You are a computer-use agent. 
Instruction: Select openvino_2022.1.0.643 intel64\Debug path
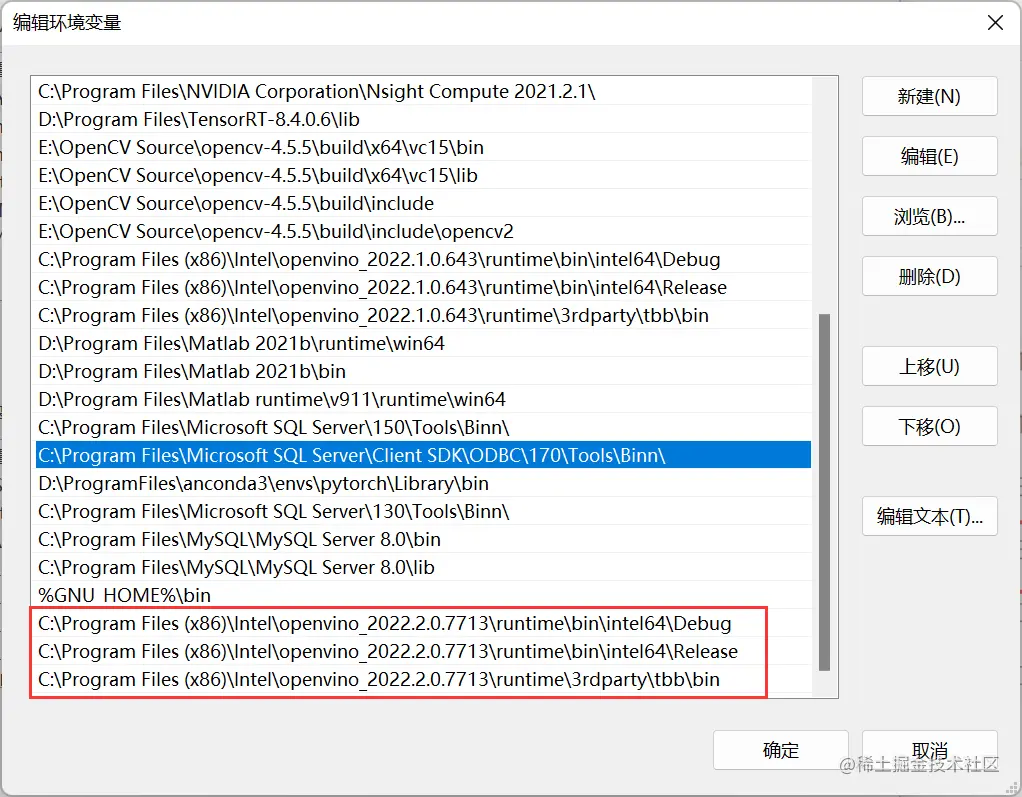pos(424,259)
